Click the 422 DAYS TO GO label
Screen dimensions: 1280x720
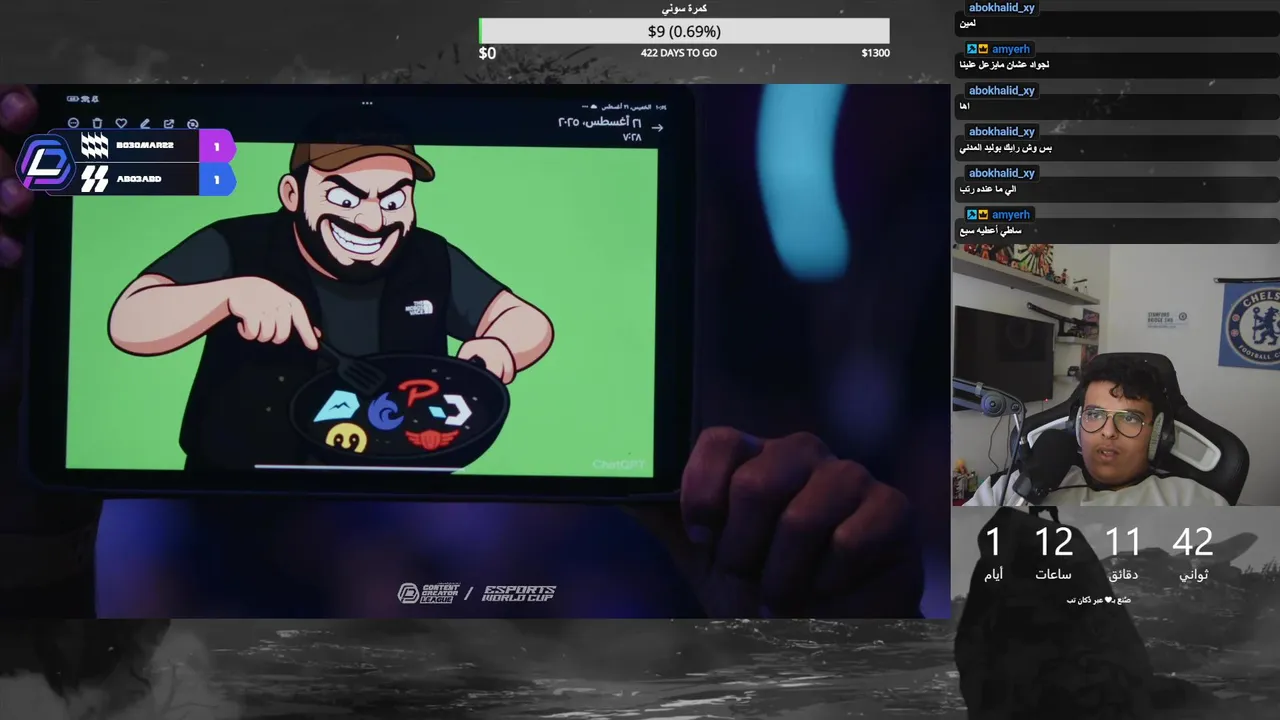click(679, 53)
